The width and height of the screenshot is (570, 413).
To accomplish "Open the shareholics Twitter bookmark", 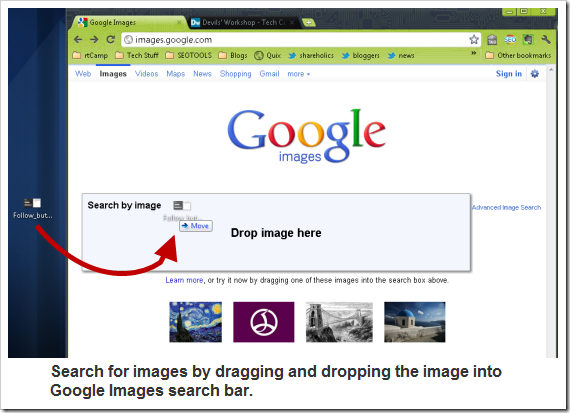I will (x=311, y=55).
